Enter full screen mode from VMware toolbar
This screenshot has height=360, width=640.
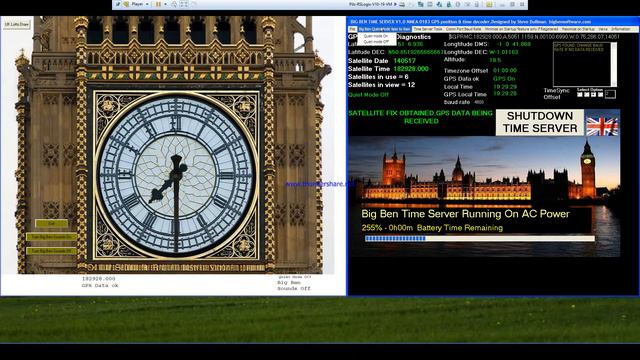coord(184,4)
